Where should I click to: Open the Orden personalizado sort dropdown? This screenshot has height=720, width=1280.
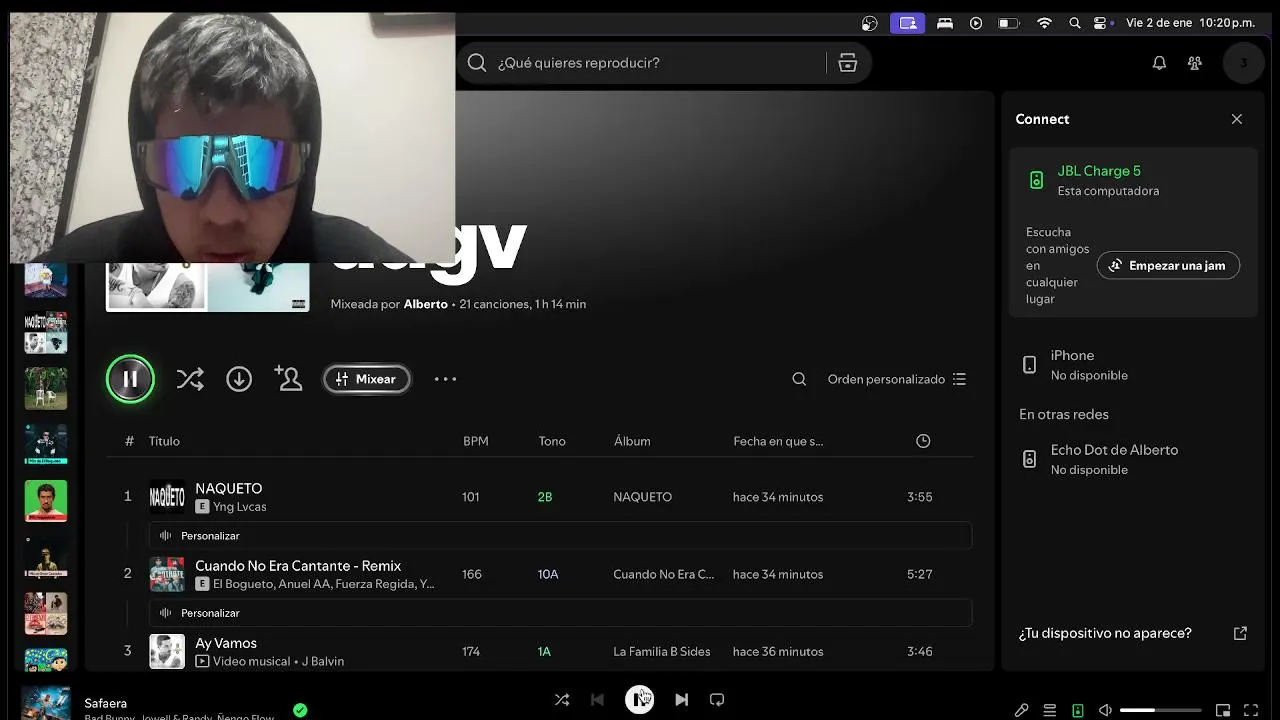point(896,379)
